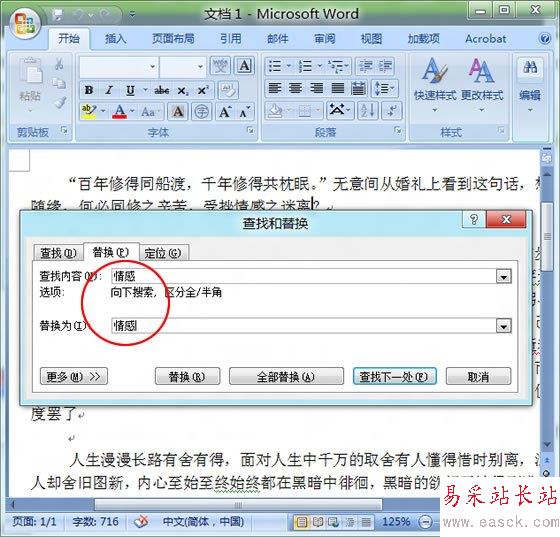
Task: Click the clear formatting eraser icon
Action: [228, 90]
